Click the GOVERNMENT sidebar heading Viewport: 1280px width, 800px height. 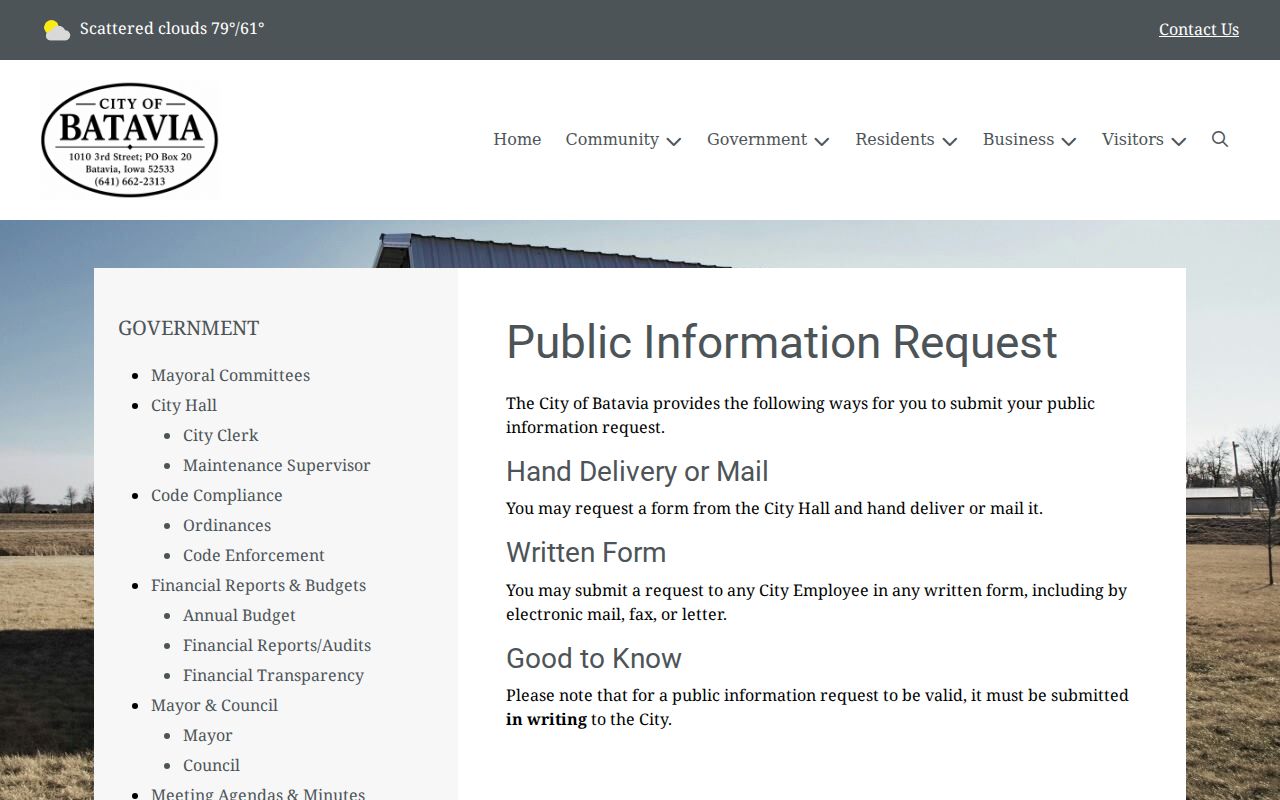click(x=189, y=328)
